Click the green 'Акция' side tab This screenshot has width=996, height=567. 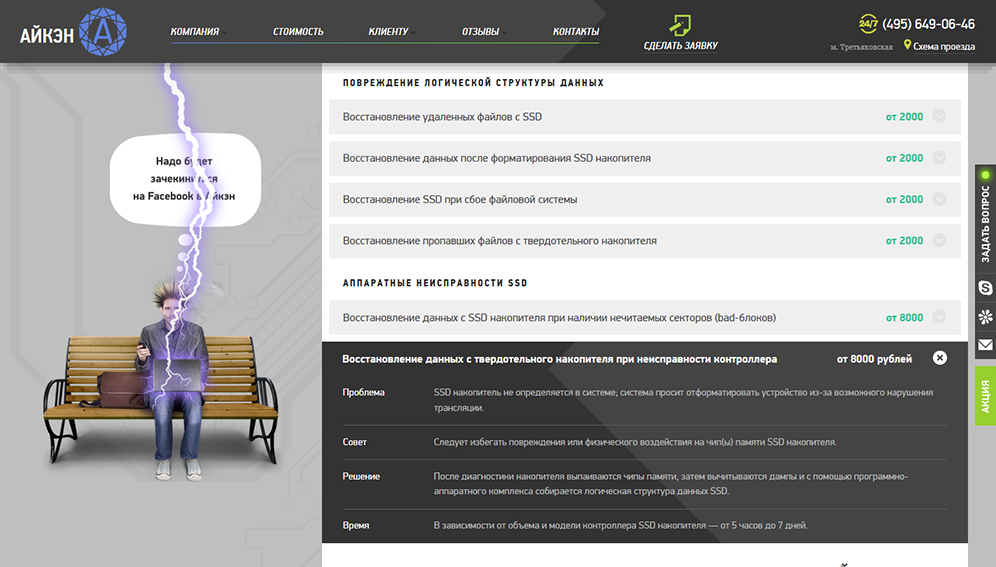[985, 396]
